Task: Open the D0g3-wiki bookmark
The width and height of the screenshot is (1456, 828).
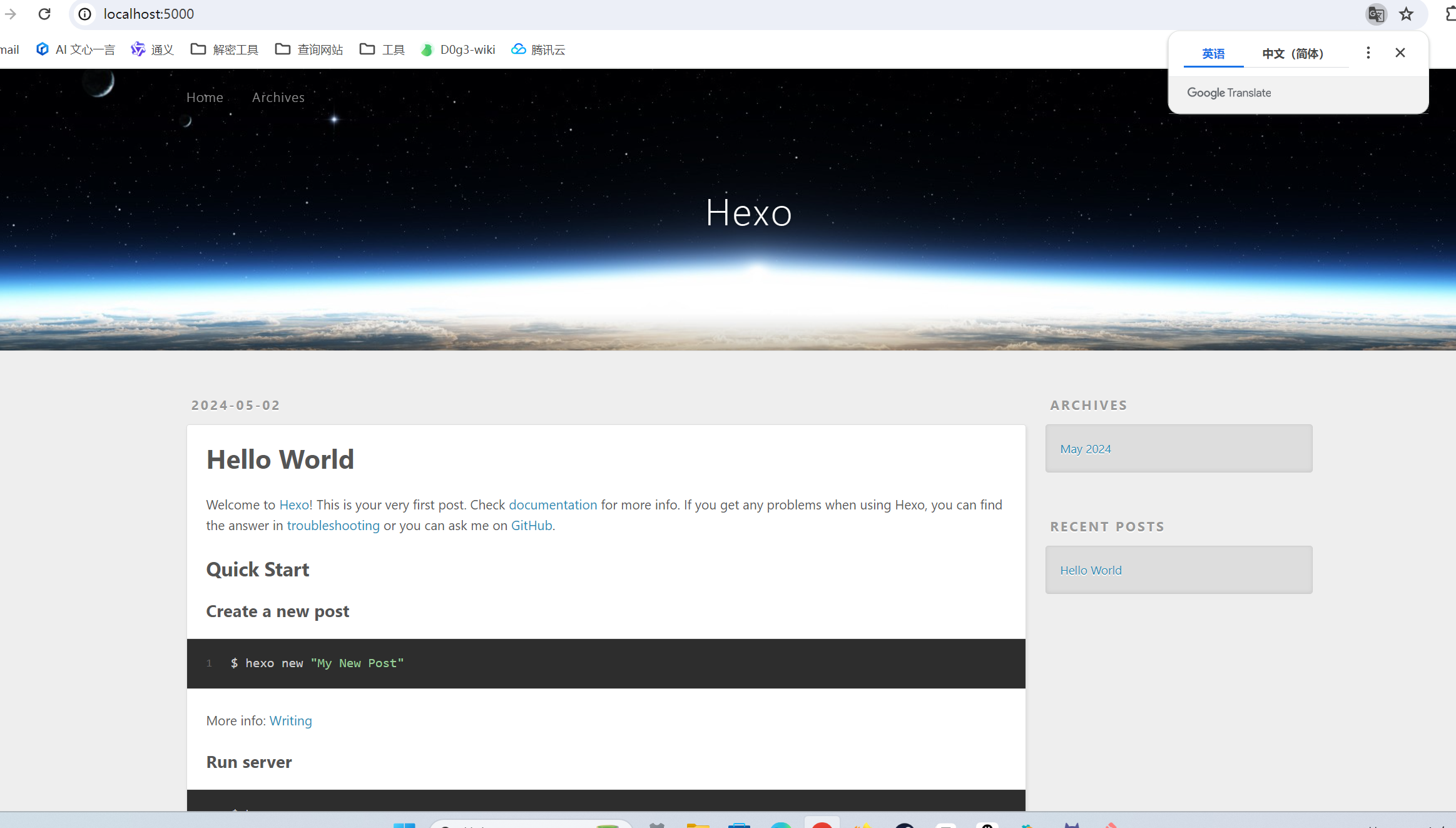Action: tap(458, 49)
